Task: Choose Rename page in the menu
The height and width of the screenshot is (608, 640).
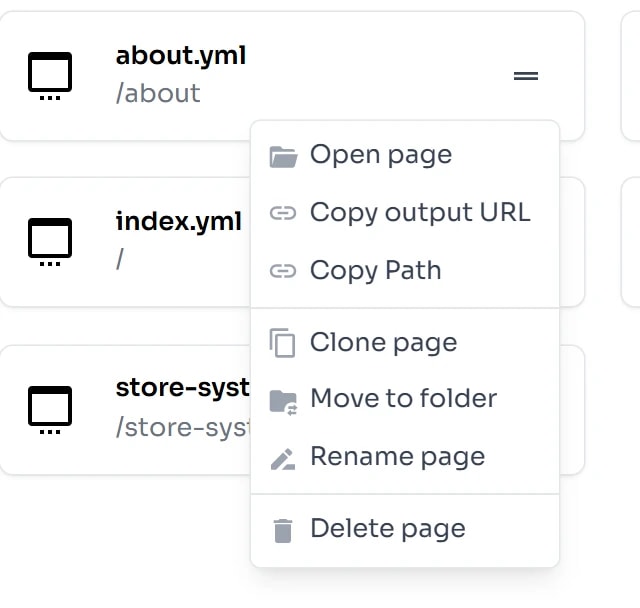Action: [x=405, y=457]
